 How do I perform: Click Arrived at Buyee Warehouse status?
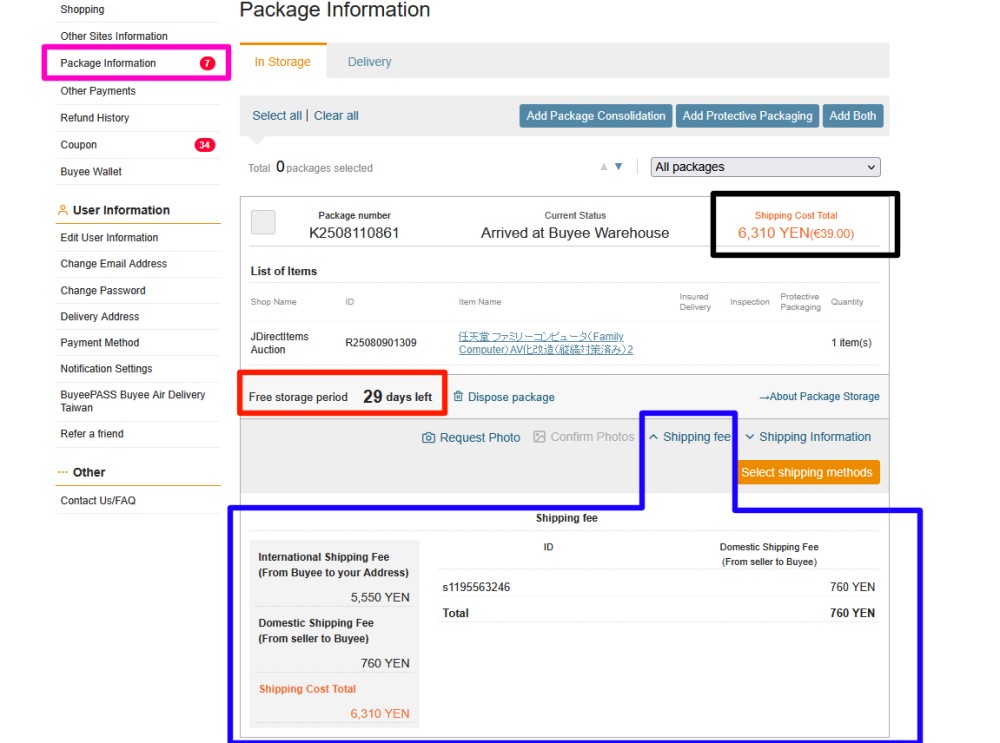[x=575, y=233]
